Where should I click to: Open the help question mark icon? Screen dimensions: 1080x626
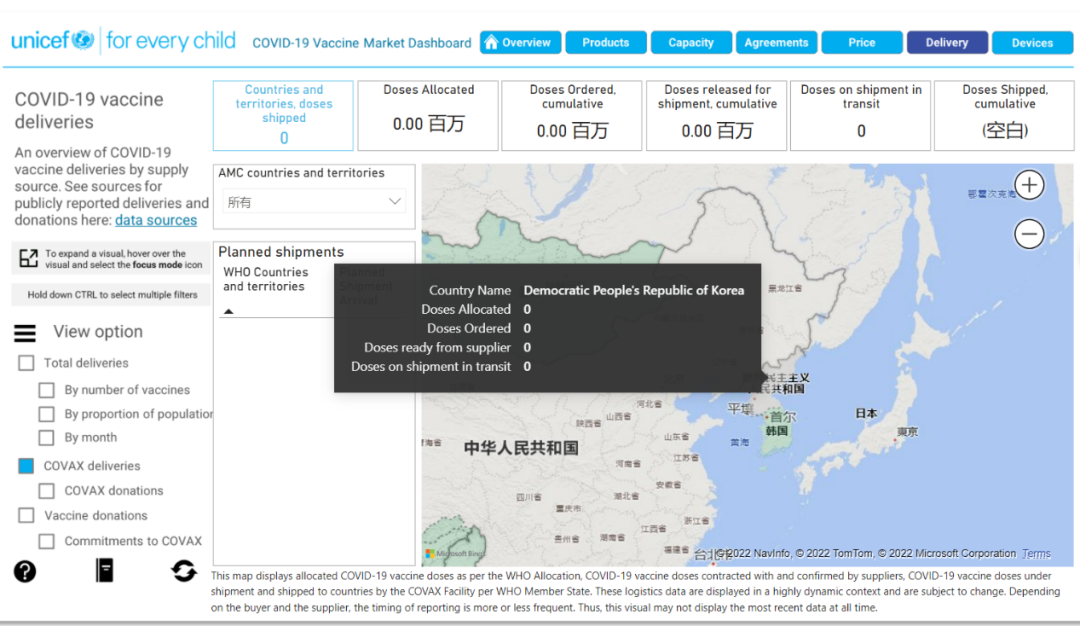[x=25, y=571]
